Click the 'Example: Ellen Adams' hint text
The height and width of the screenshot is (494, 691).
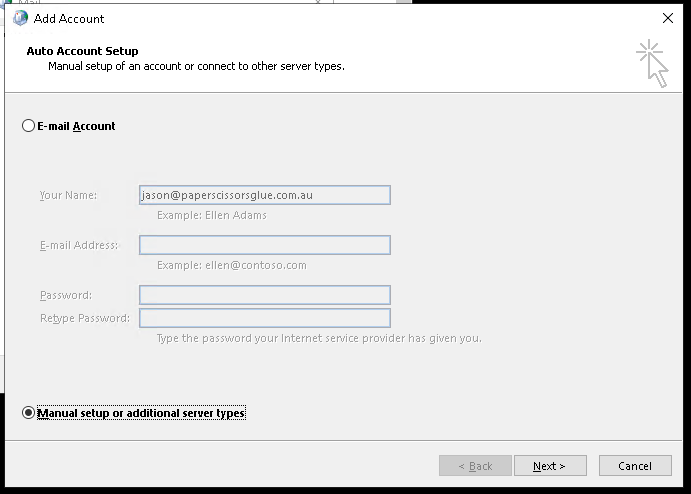coord(211,215)
